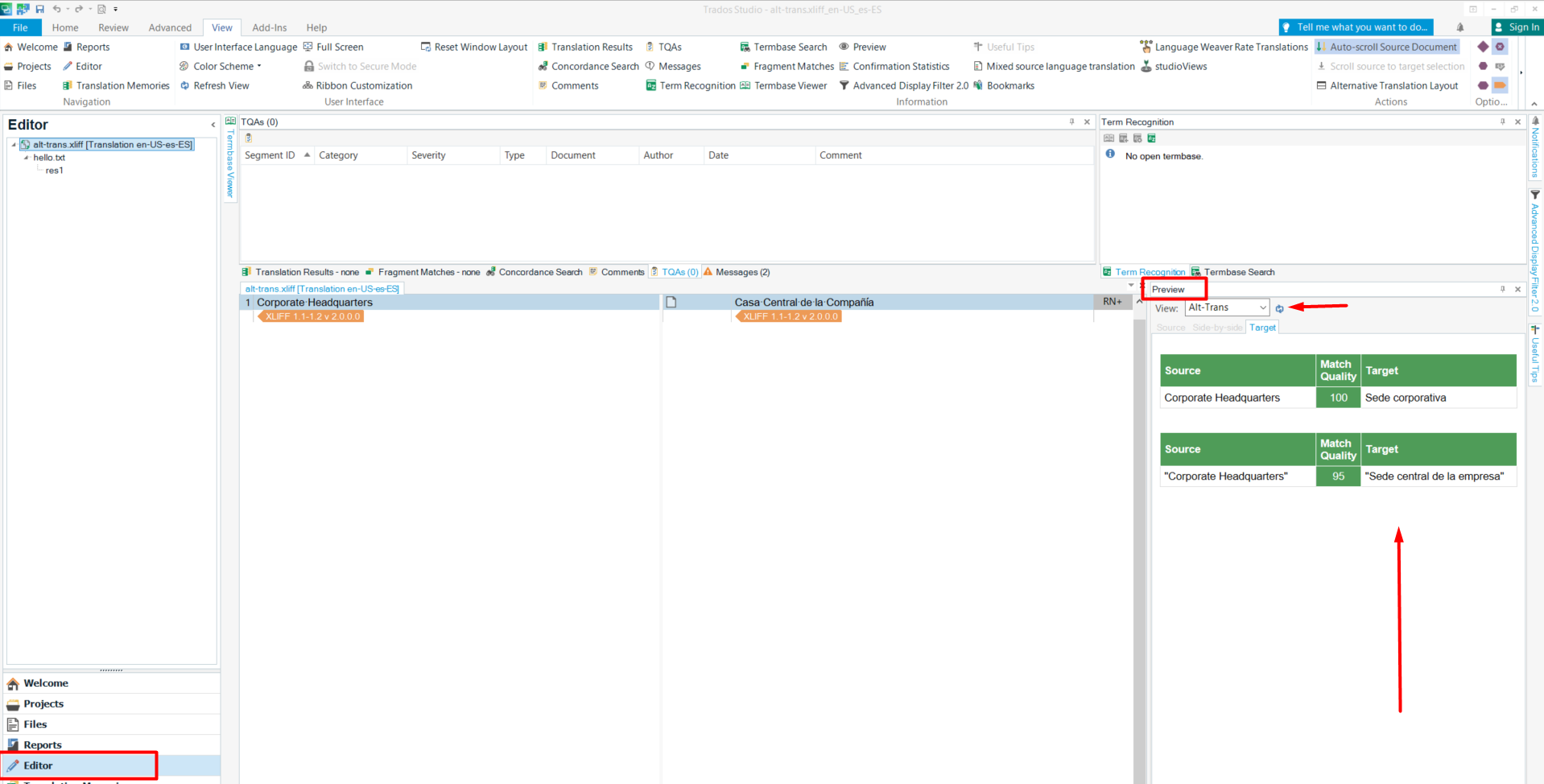Viewport: 1544px width, 784px height.
Task: Open the Alt-Trans View combo box
Action: pos(1227,307)
